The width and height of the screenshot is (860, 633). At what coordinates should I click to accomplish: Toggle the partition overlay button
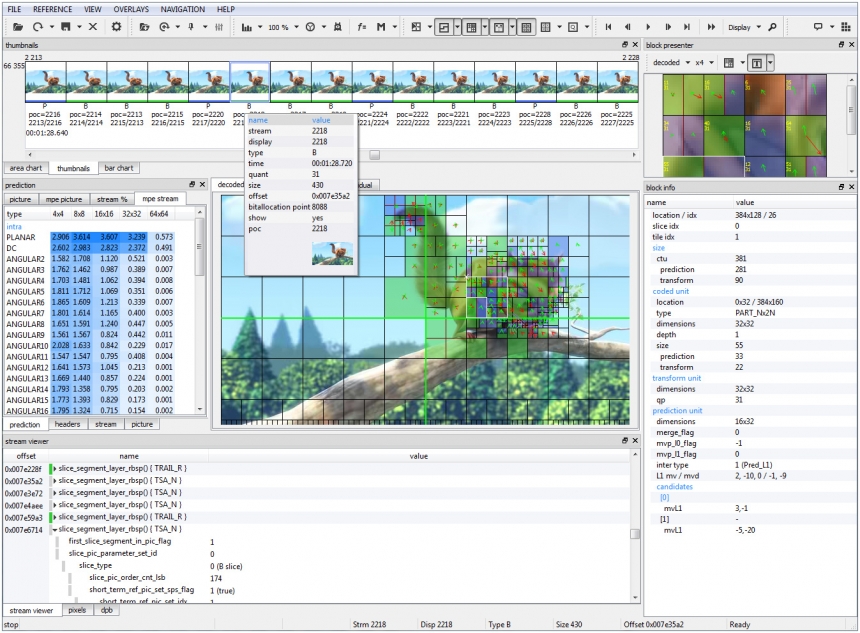tap(444, 27)
